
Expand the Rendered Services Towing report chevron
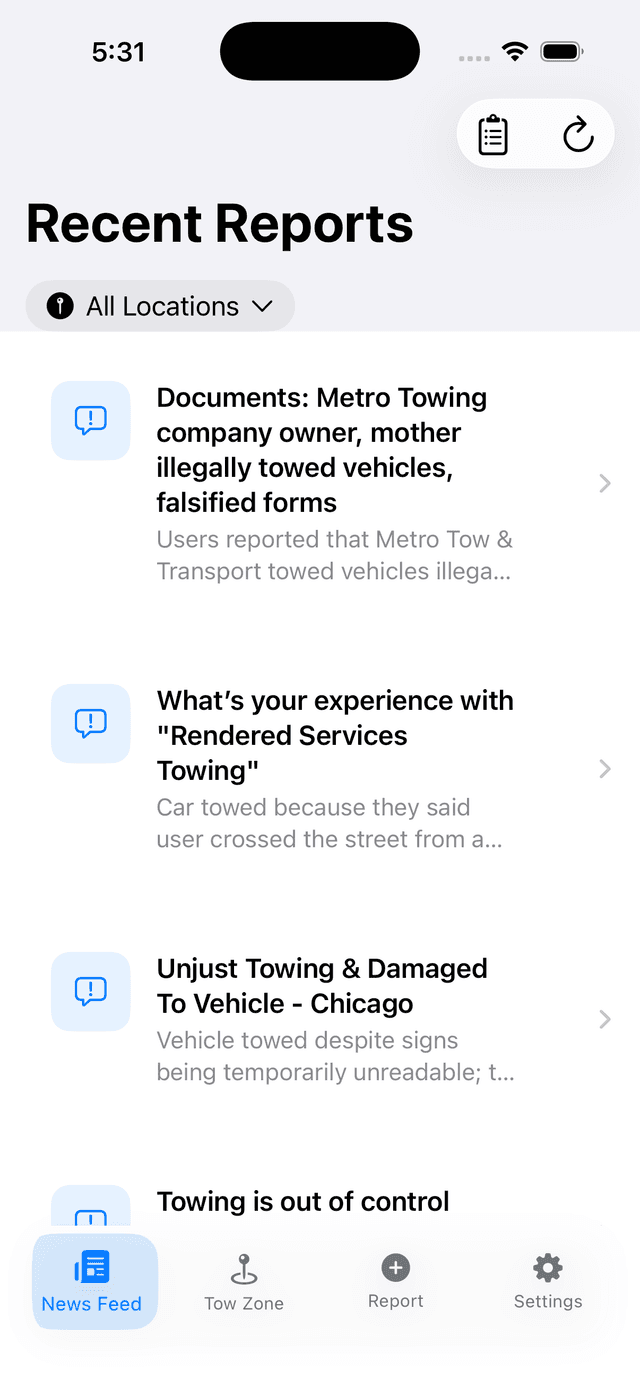(x=604, y=769)
